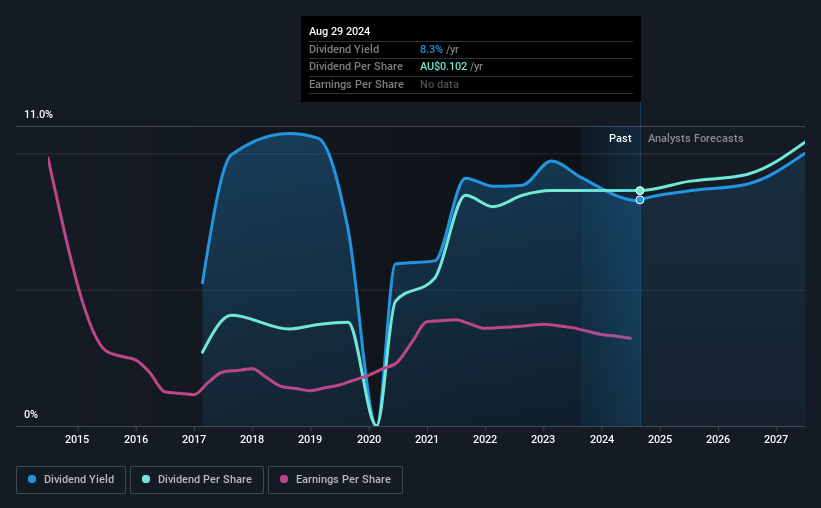Image resolution: width=821 pixels, height=508 pixels.
Task: Click the 2025 x-axis label
Action: [660, 439]
